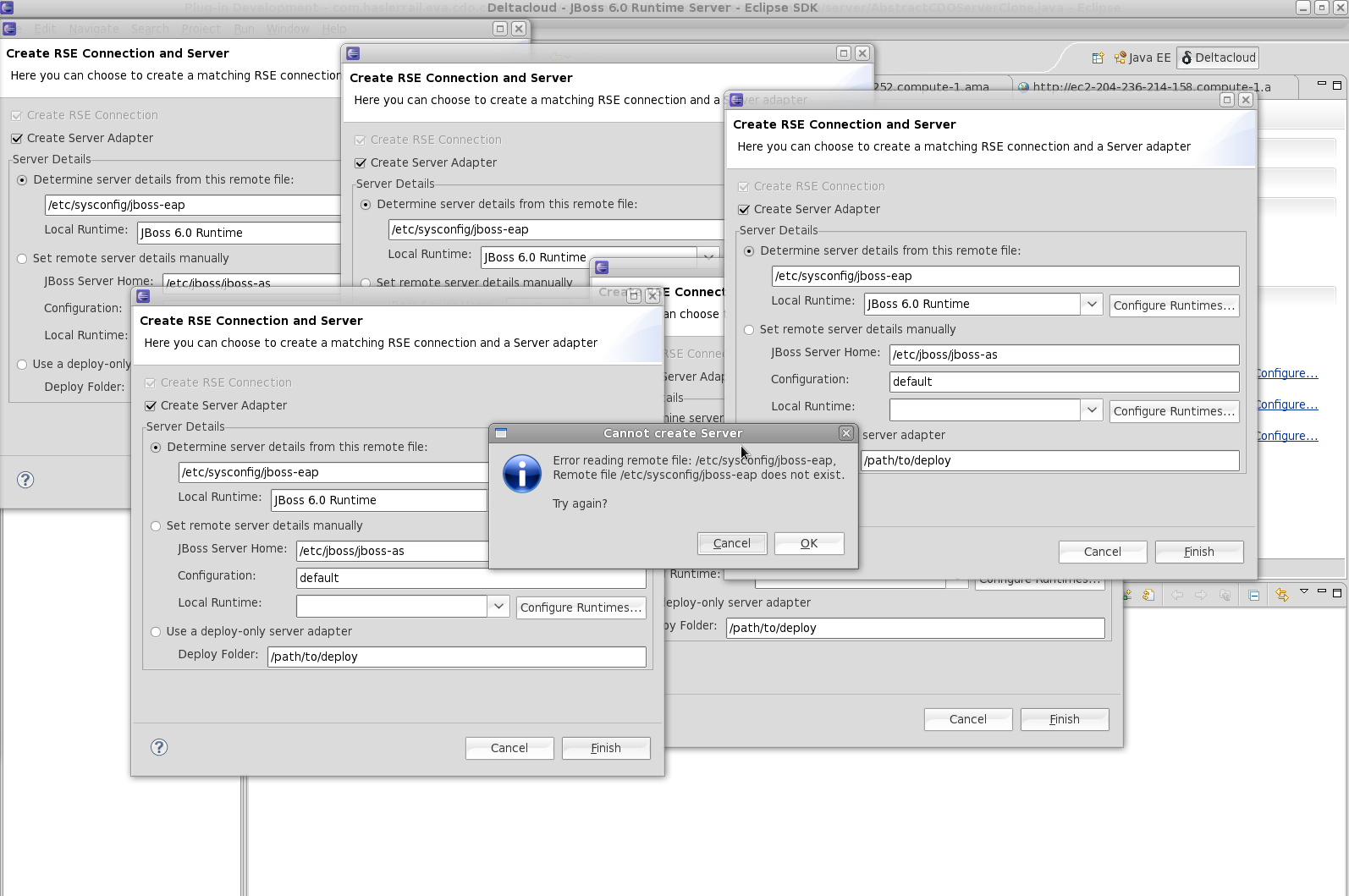
Task: Click the JBoss 6.0 Runtime combo in the top-left dialog
Action: coord(239,233)
